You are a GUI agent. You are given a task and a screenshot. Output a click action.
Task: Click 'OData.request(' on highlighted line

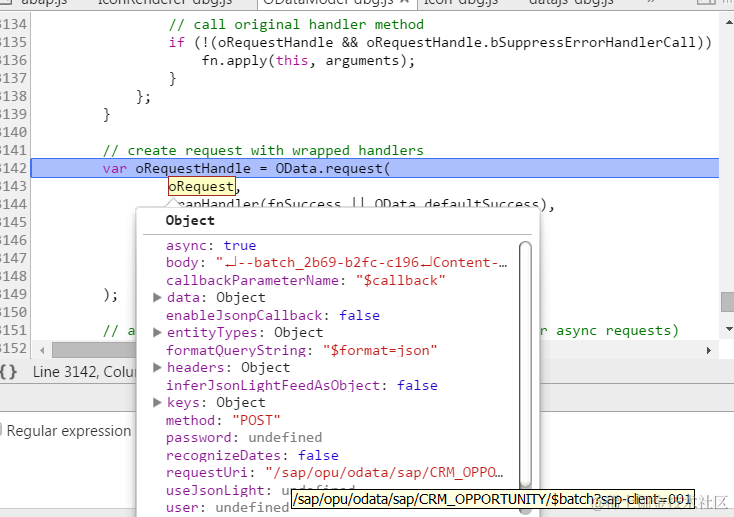(x=333, y=168)
